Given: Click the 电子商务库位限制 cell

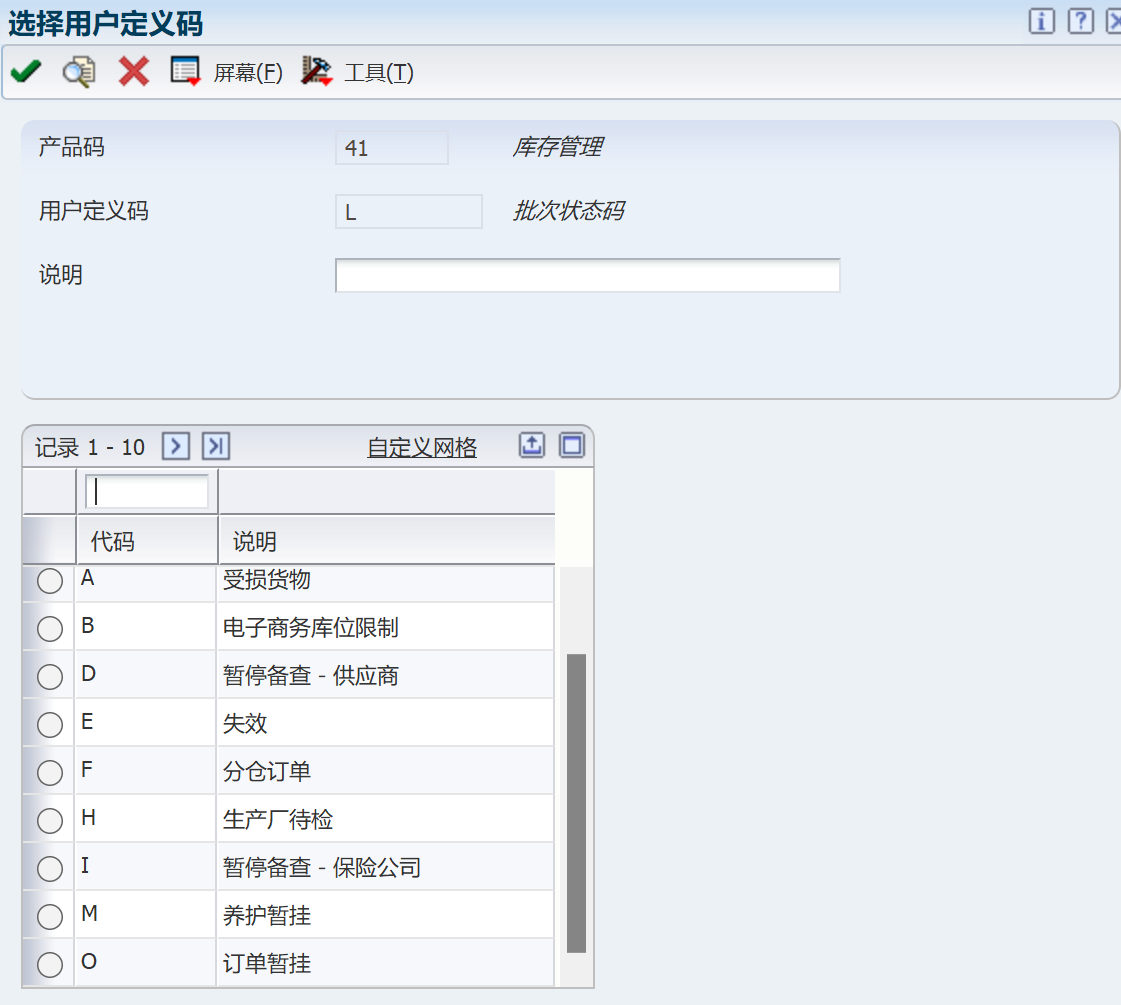Looking at the screenshot, I should 385,627.
